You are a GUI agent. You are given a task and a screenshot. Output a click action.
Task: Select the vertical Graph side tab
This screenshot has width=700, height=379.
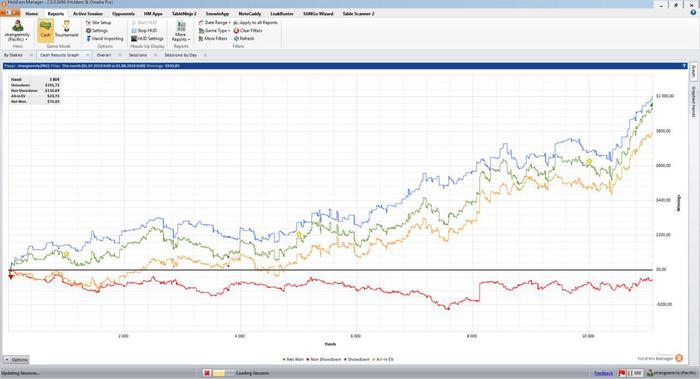[x=694, y=71]
